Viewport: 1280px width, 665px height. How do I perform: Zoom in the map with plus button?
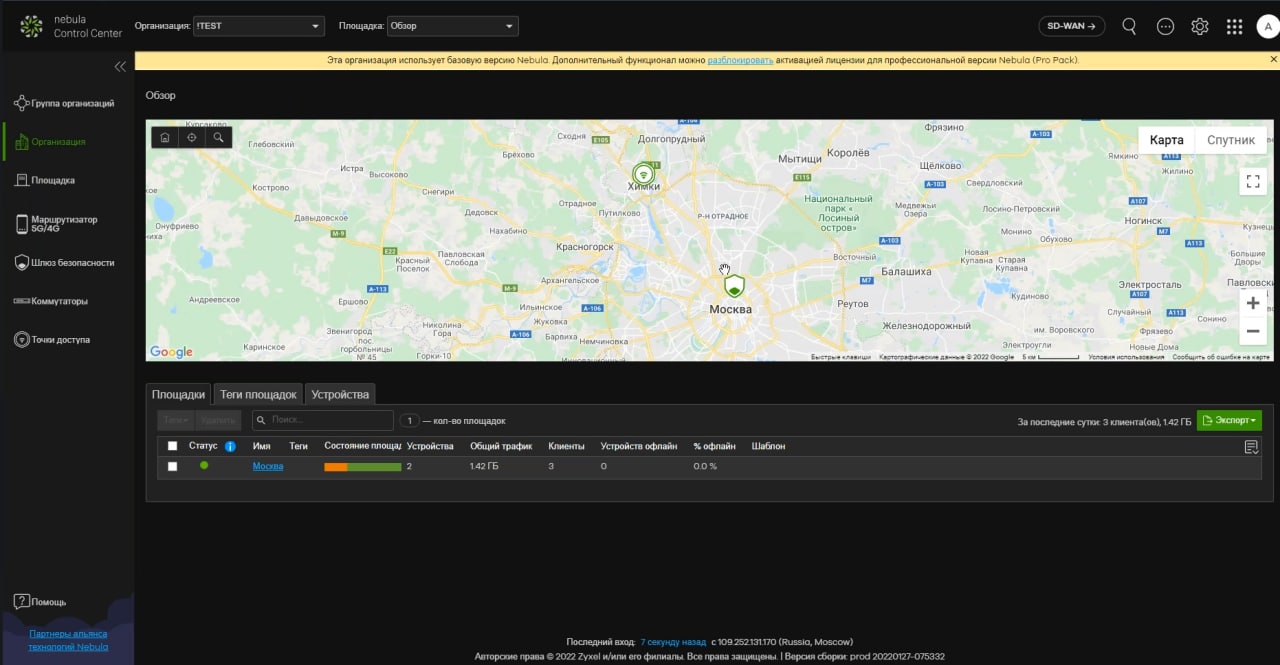(x=1253, y=303)
